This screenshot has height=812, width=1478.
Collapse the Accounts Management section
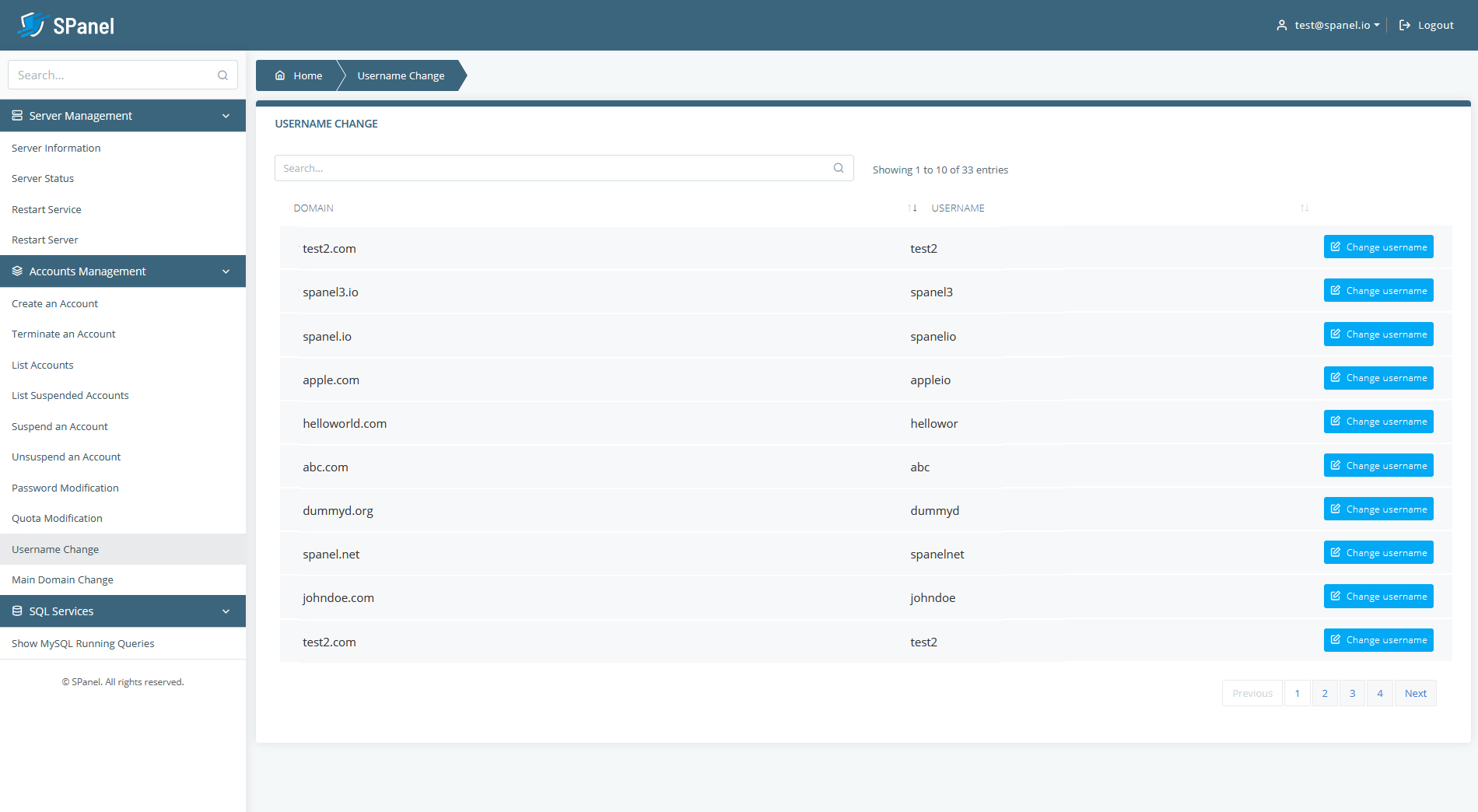tap(226, 271)
